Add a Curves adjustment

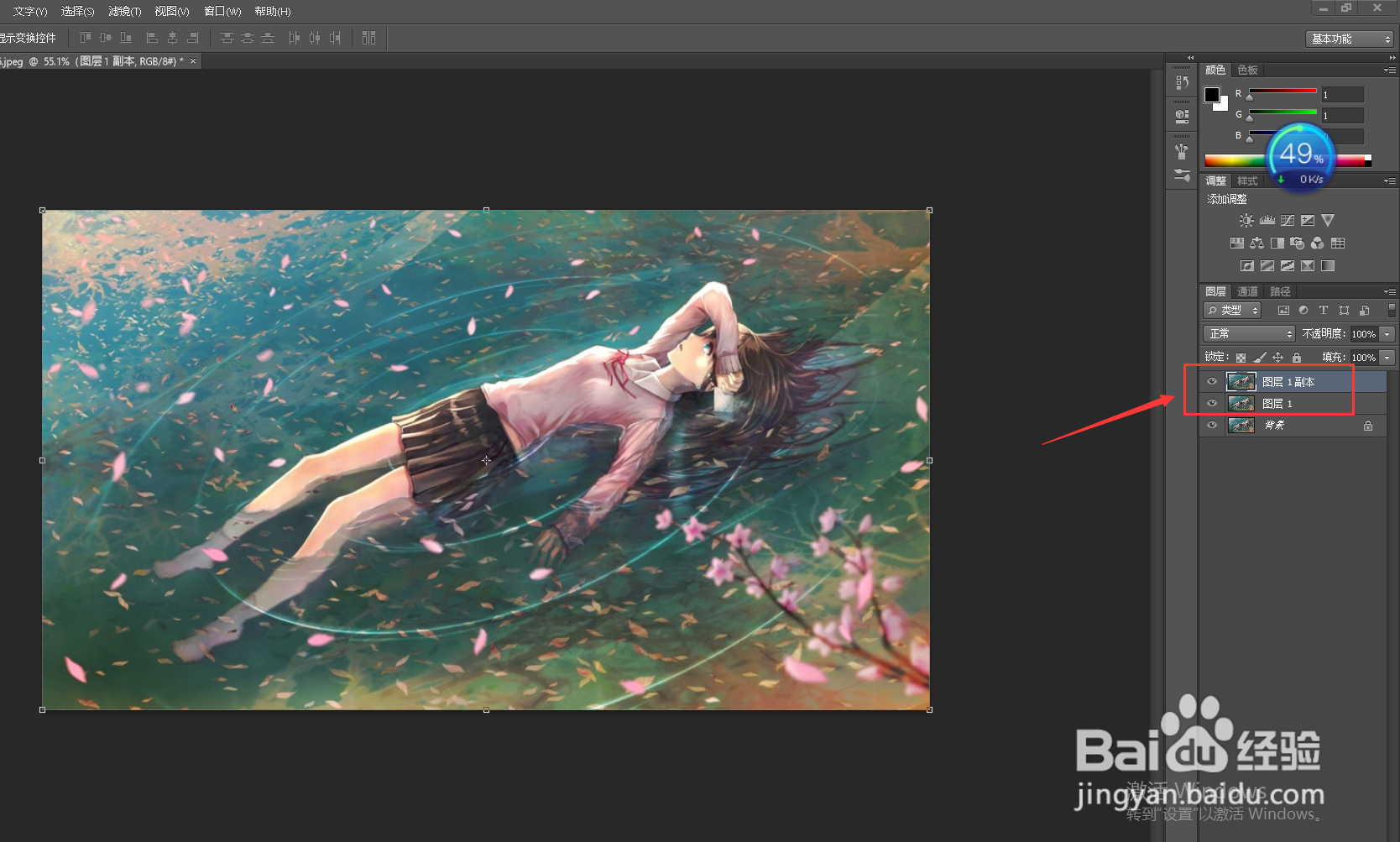point(1288,221)
